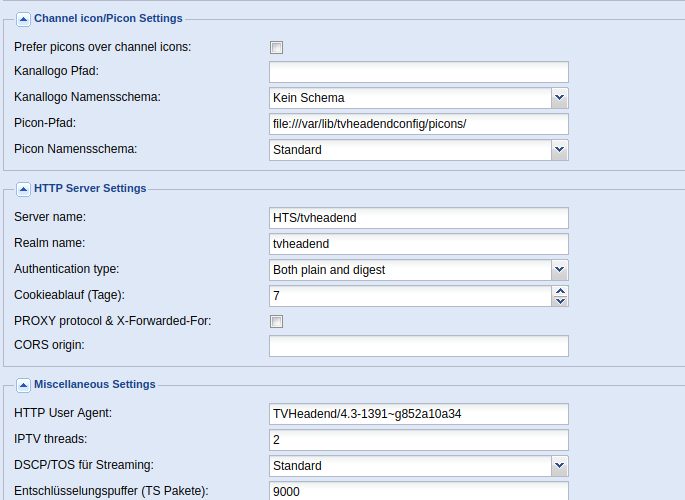The width and height of the screenshot is (685, 500).
Task: Open the DSCP/TOS für Streaming dropdown arrow
Action: point(560,466)
